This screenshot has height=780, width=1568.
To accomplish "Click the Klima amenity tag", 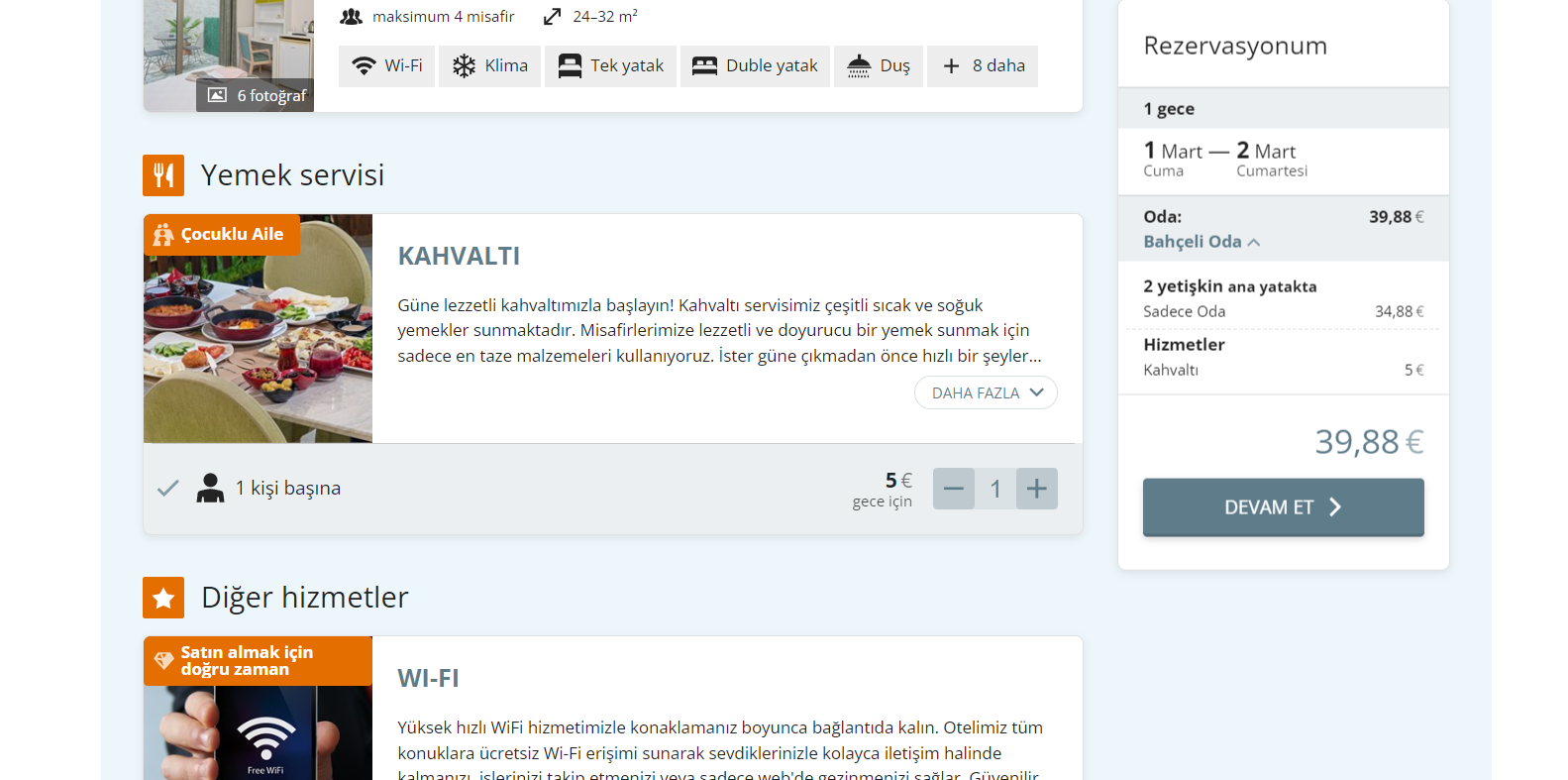I will 489,66.
